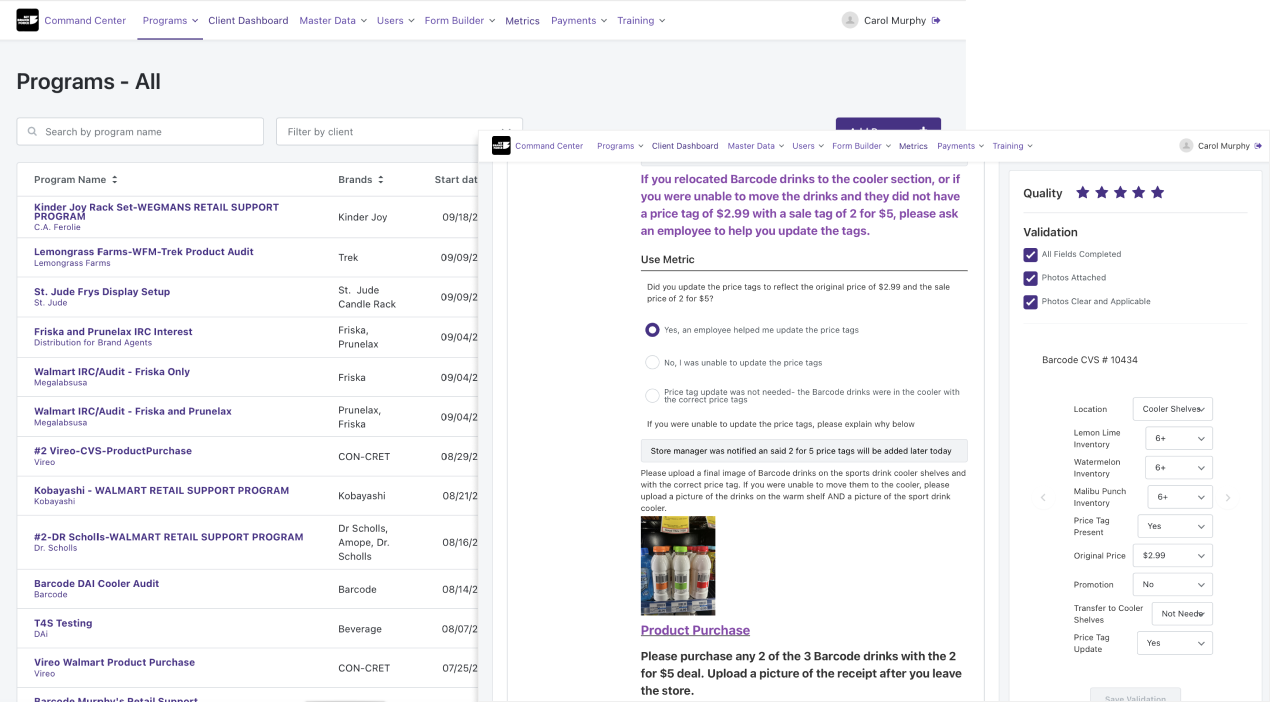Image resolution: width=1270 pixels, height=702 pixels.
Task: Open Lemongrass Farms-WFM-Trek Product Audit program
Action: tap(144, 252)
